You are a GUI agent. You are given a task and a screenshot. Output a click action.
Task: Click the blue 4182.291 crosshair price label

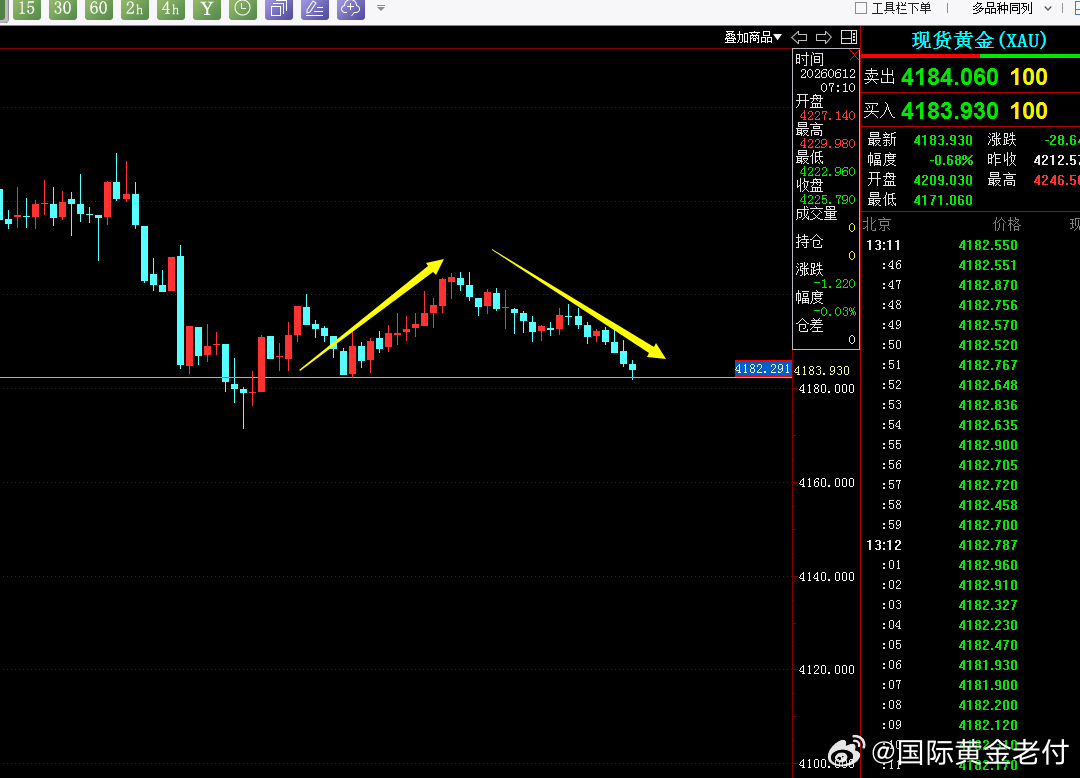tap(762, 368)
